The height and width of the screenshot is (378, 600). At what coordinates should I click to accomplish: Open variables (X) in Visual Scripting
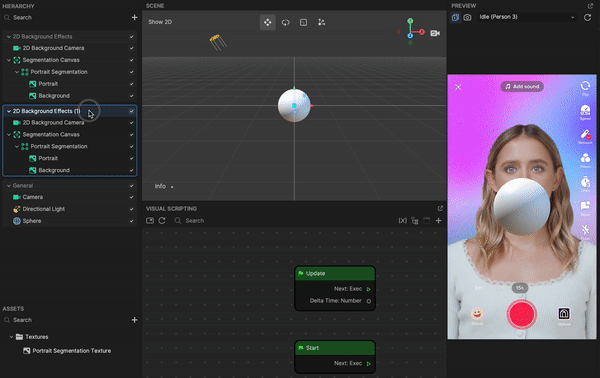tap(403, 221)
